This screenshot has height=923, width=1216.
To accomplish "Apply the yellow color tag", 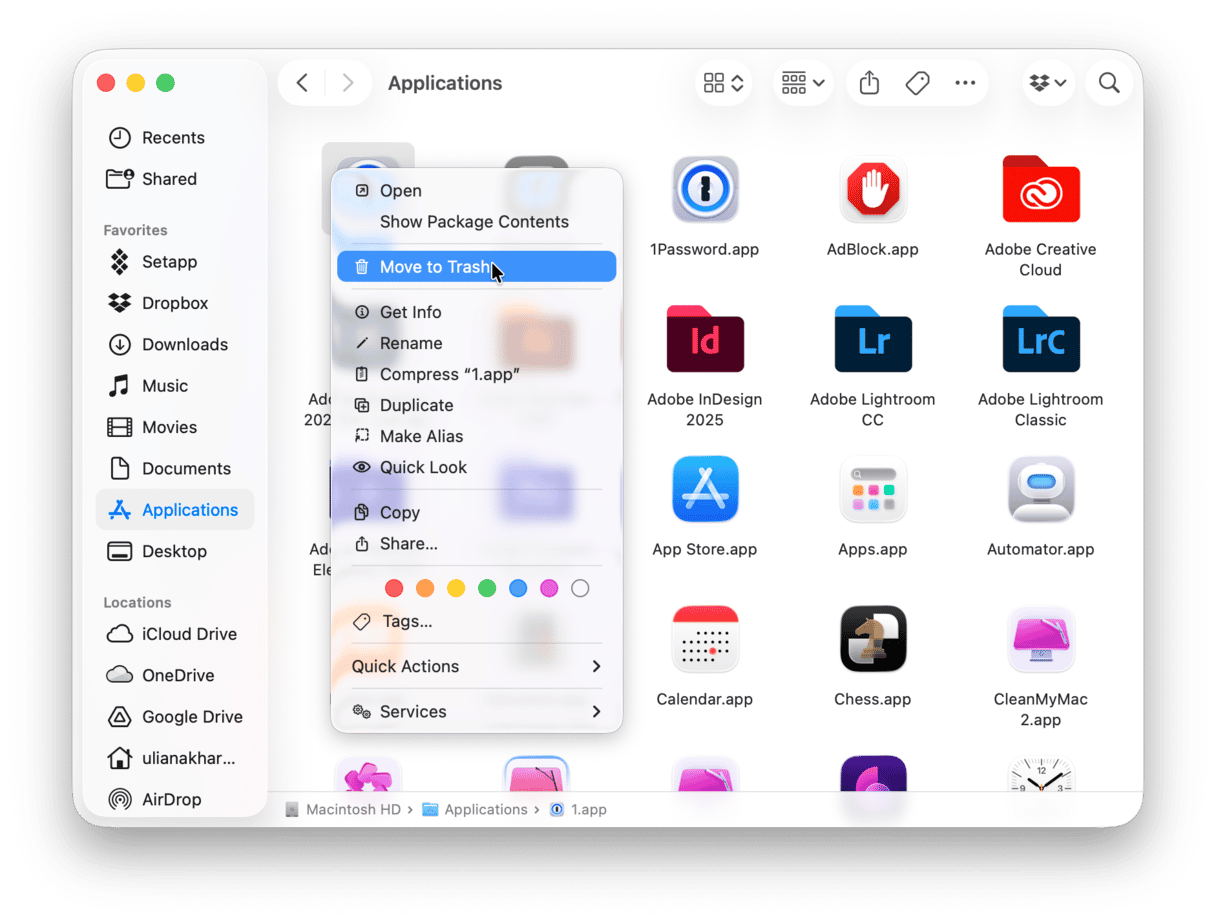I will pyautogui.click(x=456, y=589).
